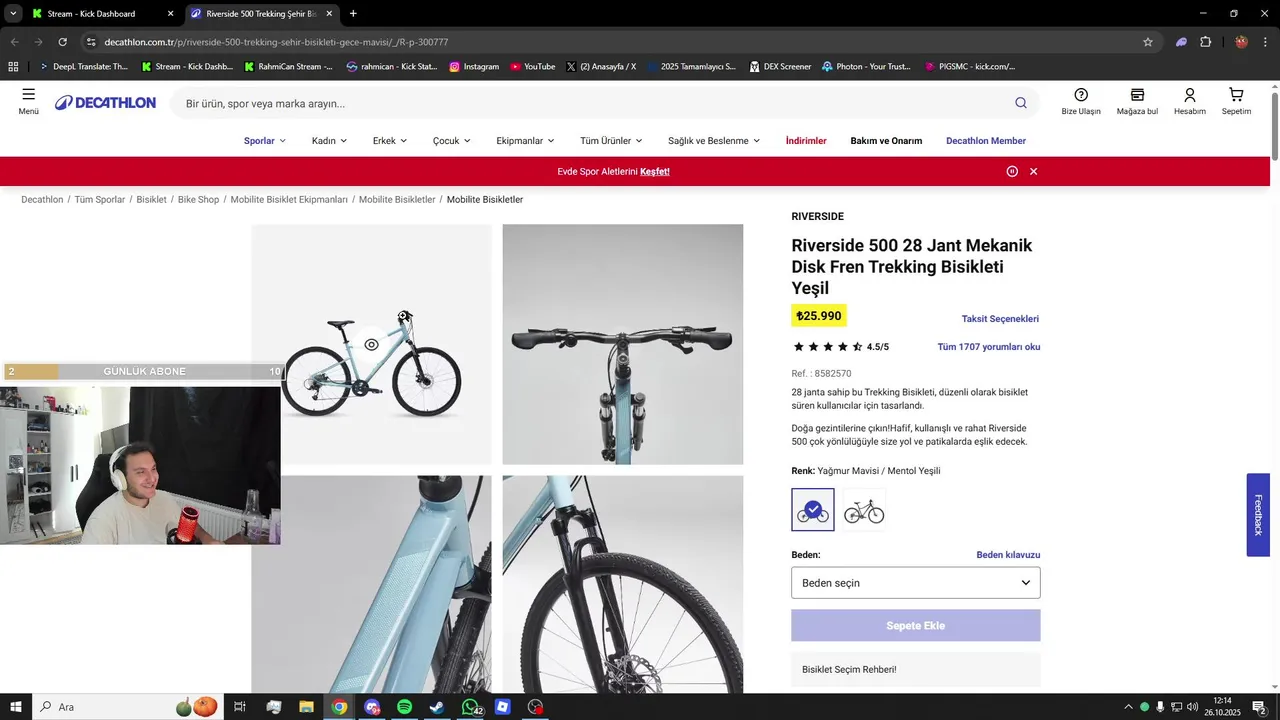Bookmark this page with the star icon
Viewport: 1280px width, 720px height.
[1148, 42]
